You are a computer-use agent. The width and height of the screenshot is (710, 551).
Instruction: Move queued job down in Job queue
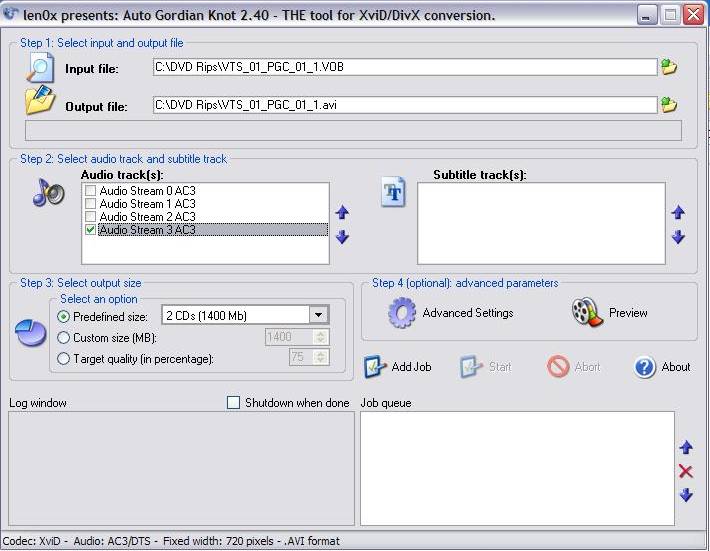click(686, 495)
